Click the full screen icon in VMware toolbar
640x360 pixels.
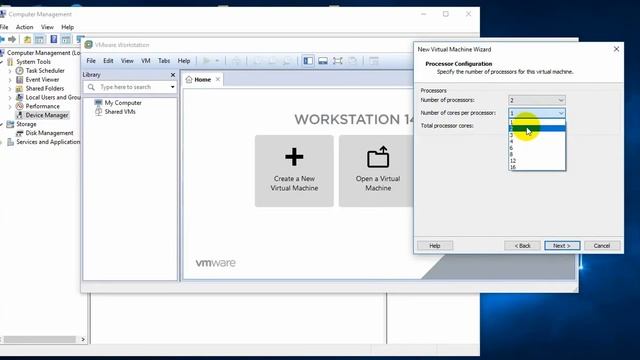[x=338, y=61]
